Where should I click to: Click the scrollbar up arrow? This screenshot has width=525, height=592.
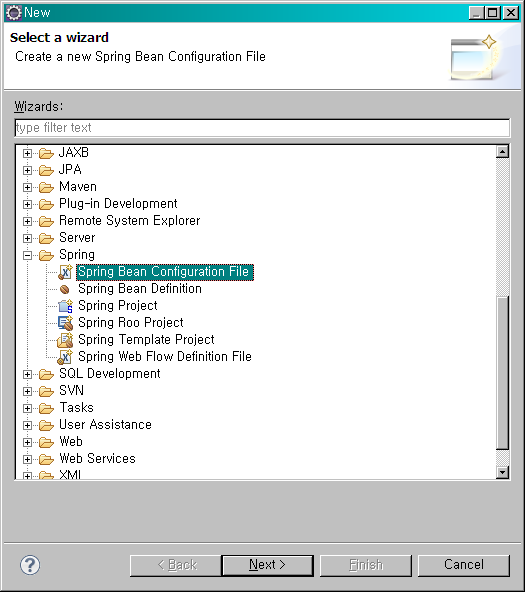tap(502, 152)
